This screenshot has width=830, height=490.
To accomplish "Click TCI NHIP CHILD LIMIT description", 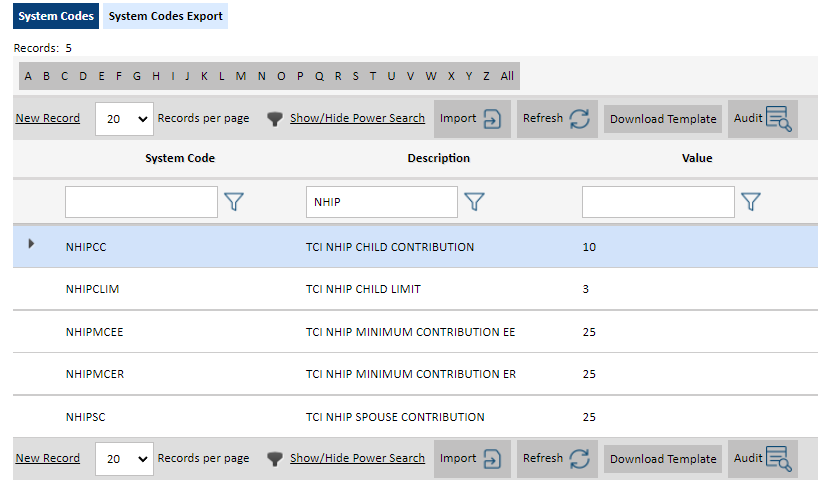I will [363, 289].
